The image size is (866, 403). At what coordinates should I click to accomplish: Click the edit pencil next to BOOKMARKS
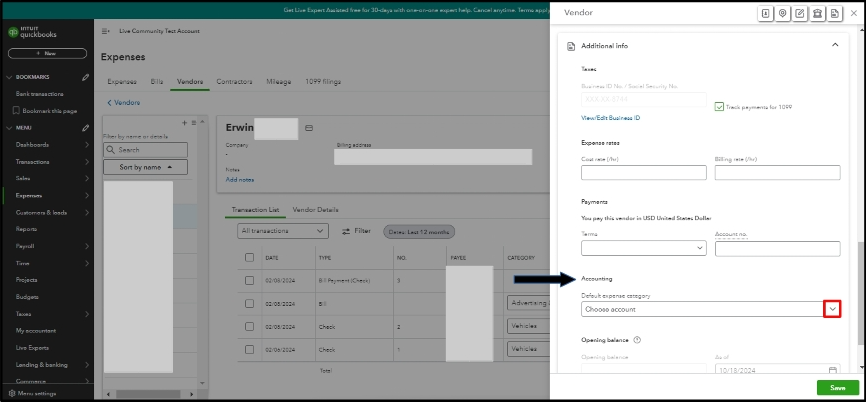85,77
